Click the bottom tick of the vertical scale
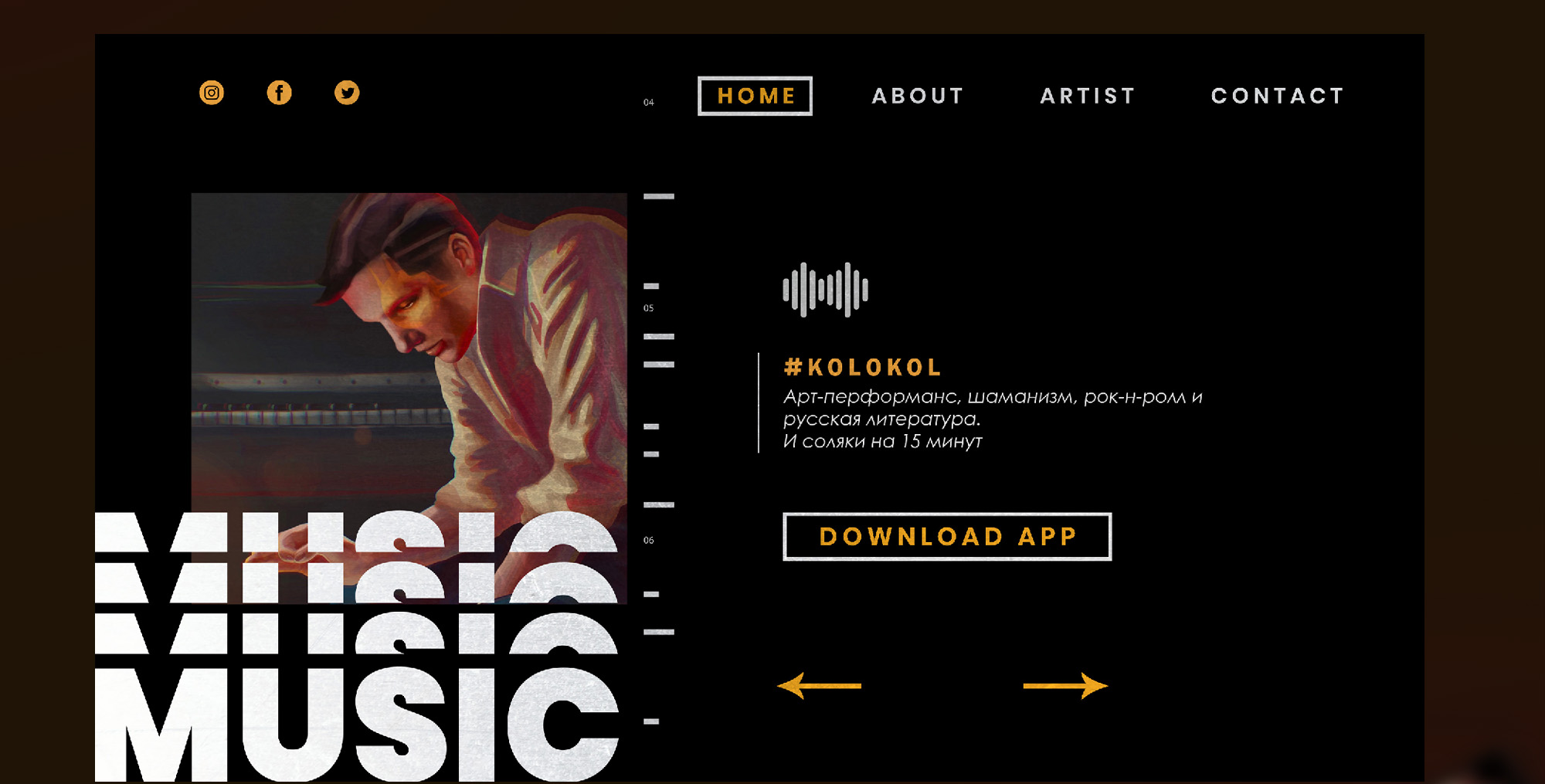 point(651,721)
